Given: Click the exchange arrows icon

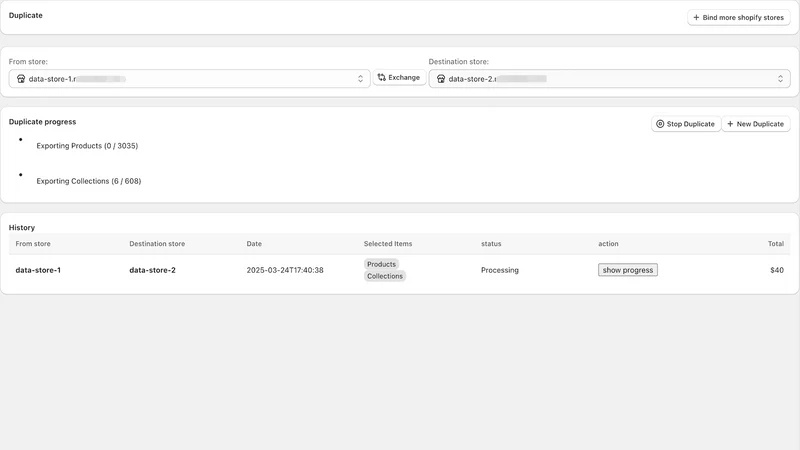Looking at the screenshot, I should click(382, 78).
